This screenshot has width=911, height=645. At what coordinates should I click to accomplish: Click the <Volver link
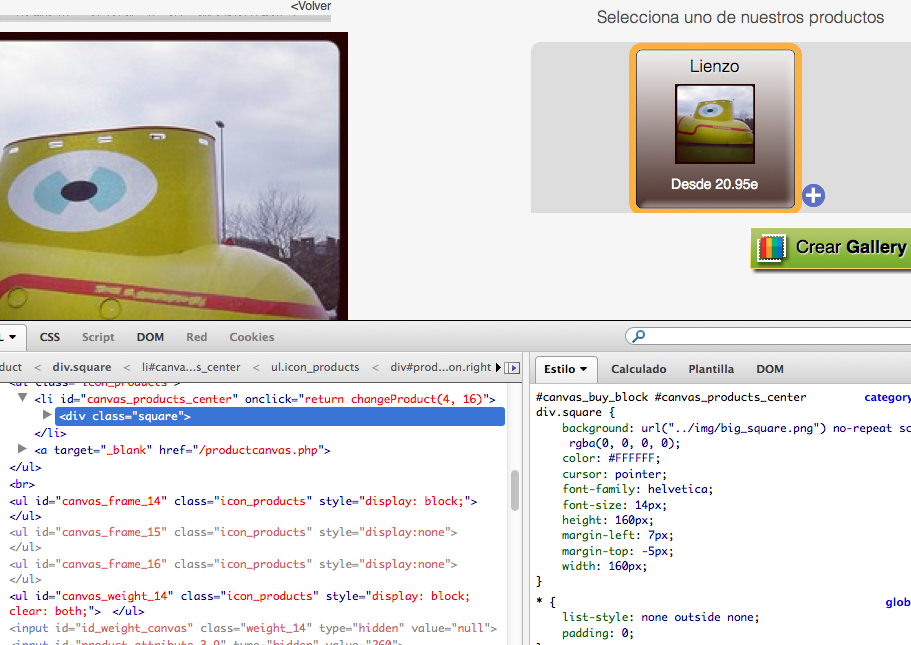(310, 6)
